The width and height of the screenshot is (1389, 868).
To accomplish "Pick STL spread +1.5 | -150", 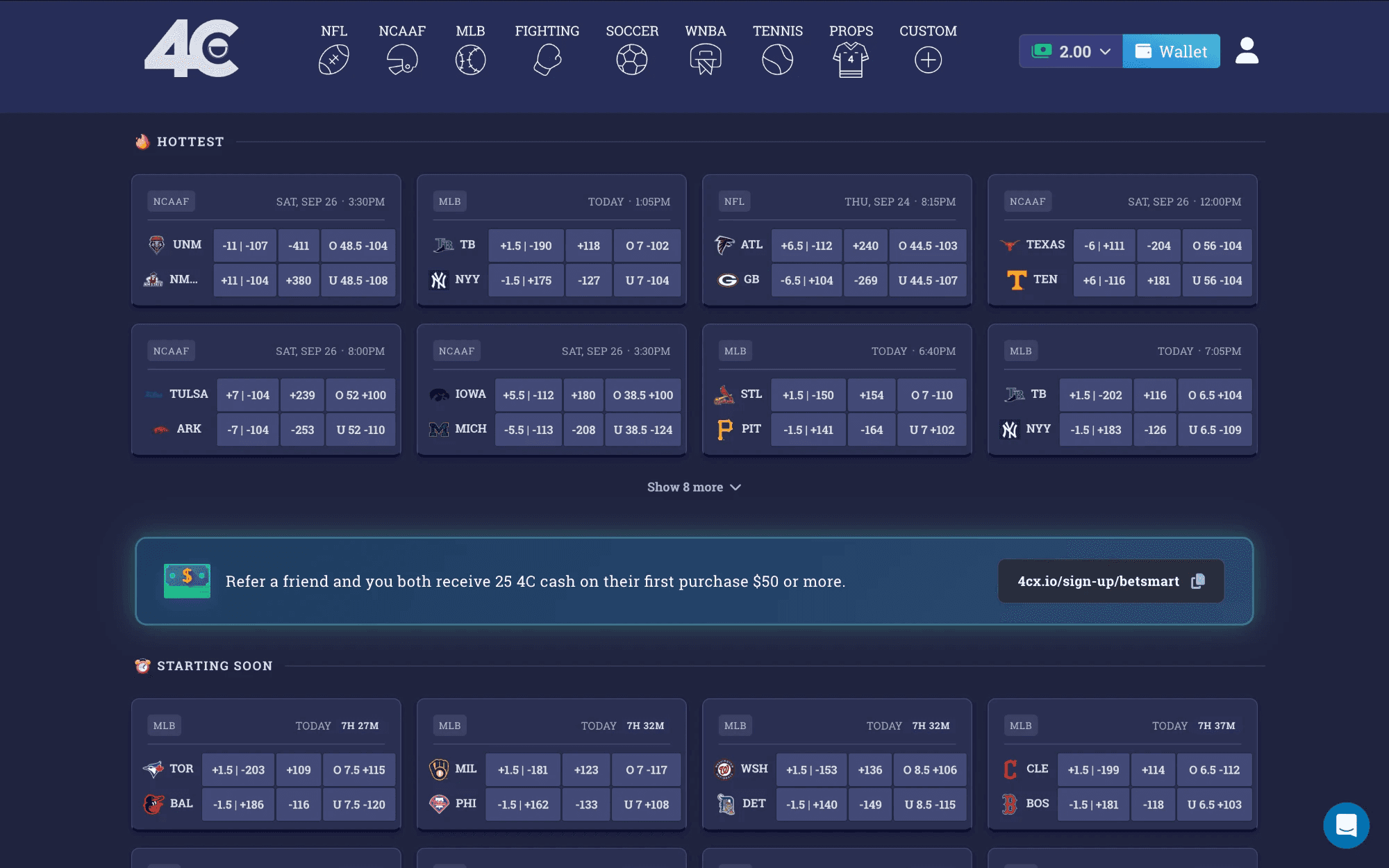I will pos(808,395).
